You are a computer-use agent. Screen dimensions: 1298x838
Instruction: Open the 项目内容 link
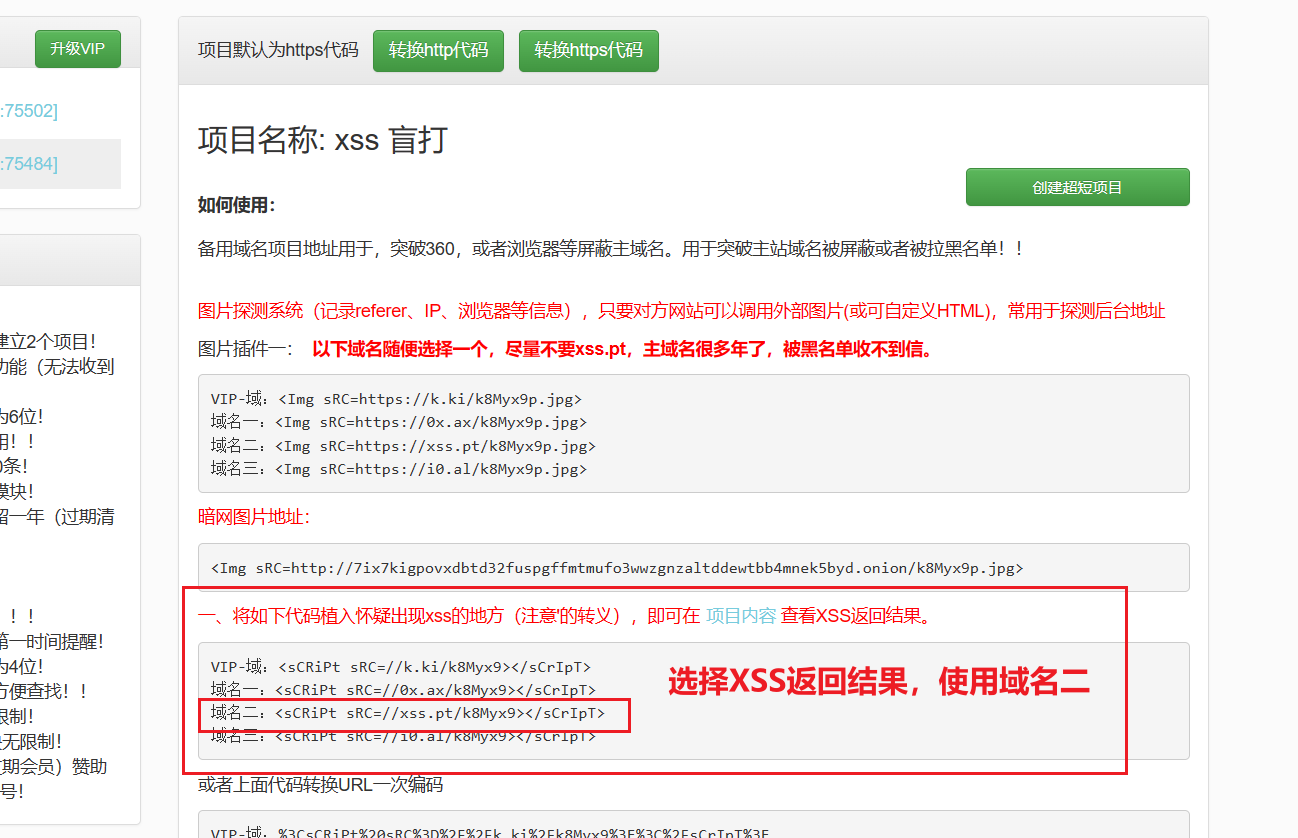[x=741, y=616]
